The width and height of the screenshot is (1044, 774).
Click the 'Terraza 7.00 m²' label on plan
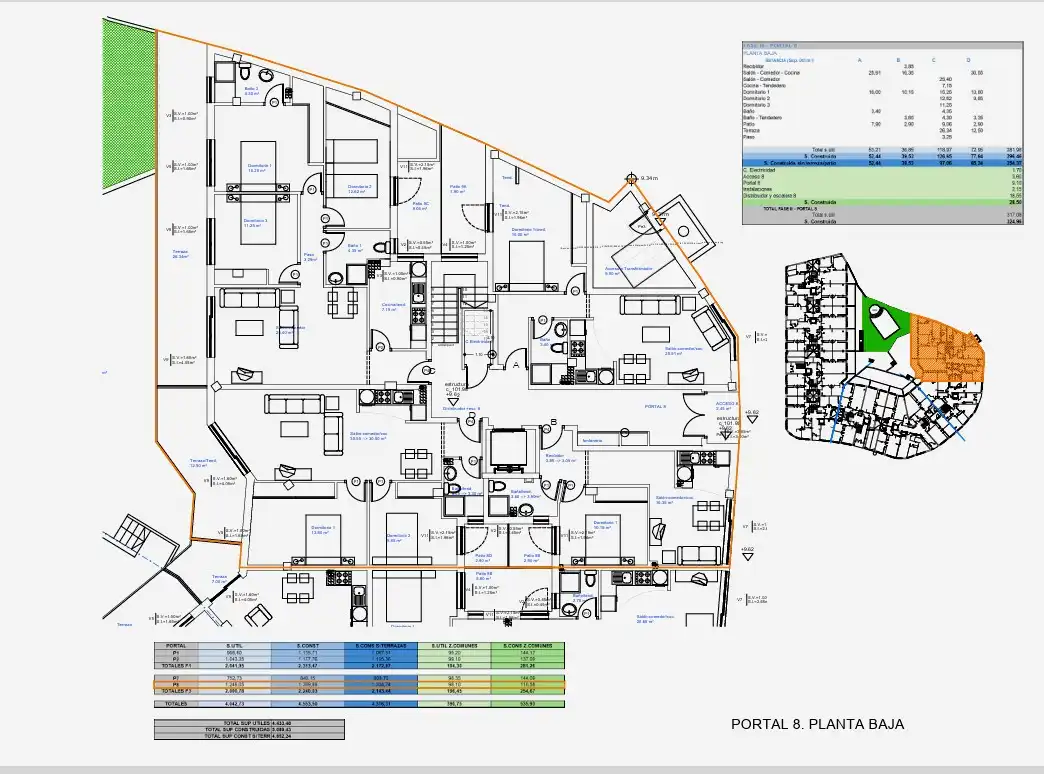pyautogui.click(x=219, y=579)
